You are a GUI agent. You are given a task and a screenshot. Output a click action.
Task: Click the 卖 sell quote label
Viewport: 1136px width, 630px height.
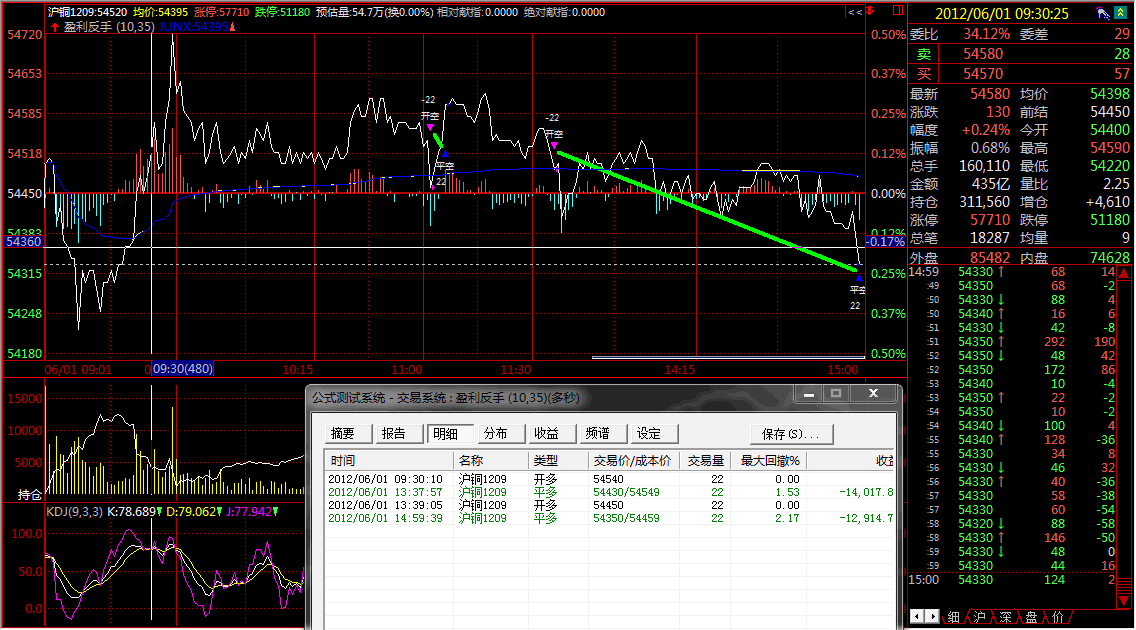point(924,54)
